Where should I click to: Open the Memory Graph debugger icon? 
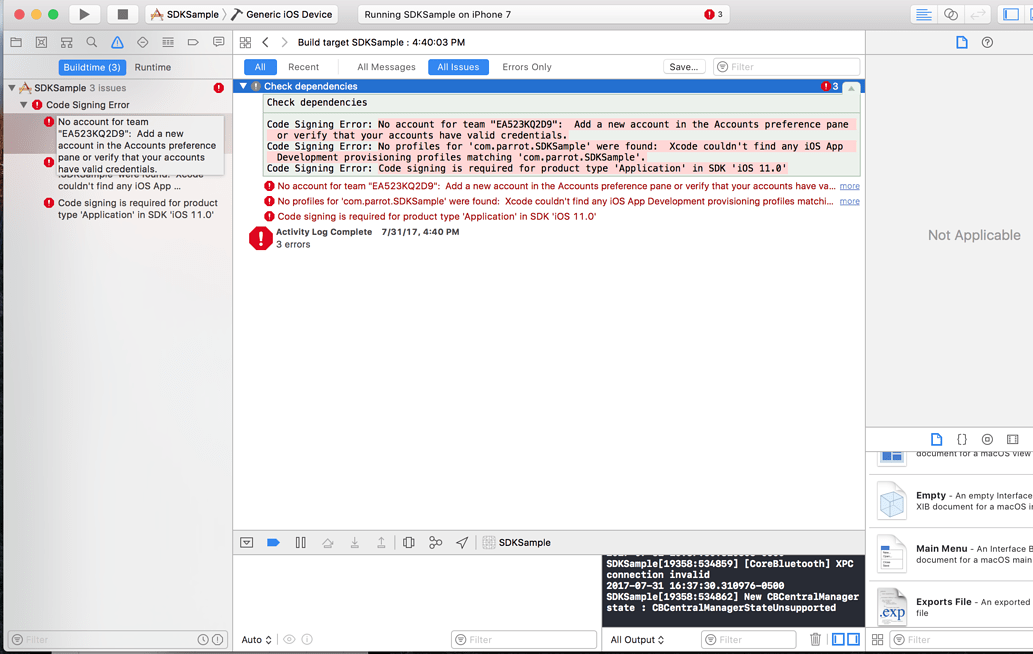point(435,542)
